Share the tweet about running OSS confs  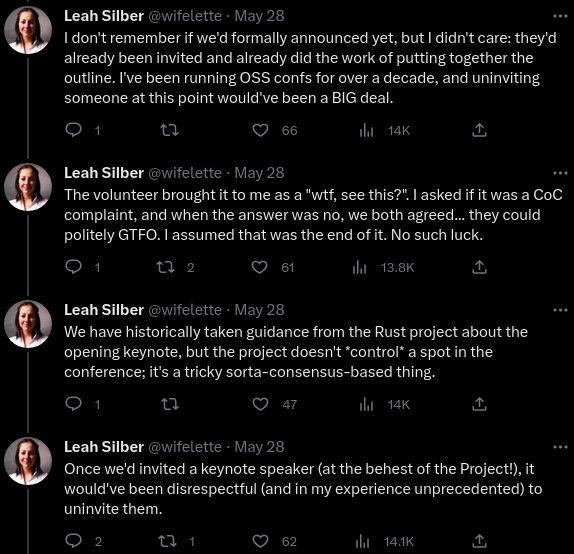(479, 130)
